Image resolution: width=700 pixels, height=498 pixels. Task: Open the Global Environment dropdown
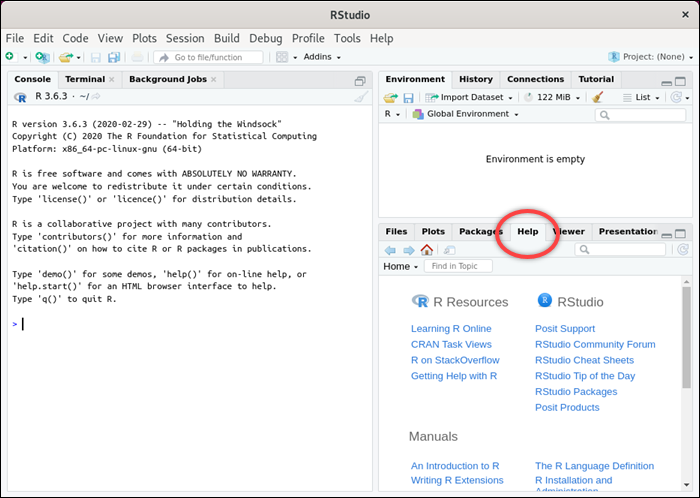[465, 114]
